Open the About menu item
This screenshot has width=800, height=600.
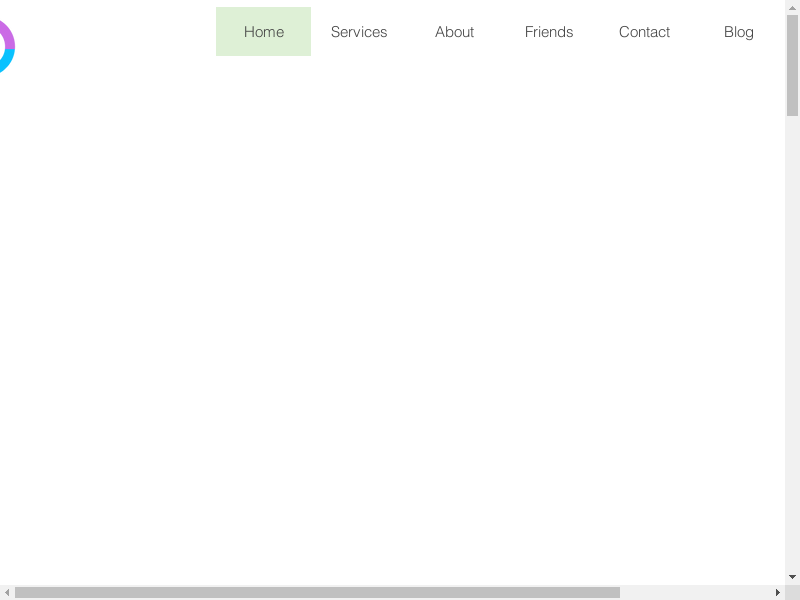454,32
